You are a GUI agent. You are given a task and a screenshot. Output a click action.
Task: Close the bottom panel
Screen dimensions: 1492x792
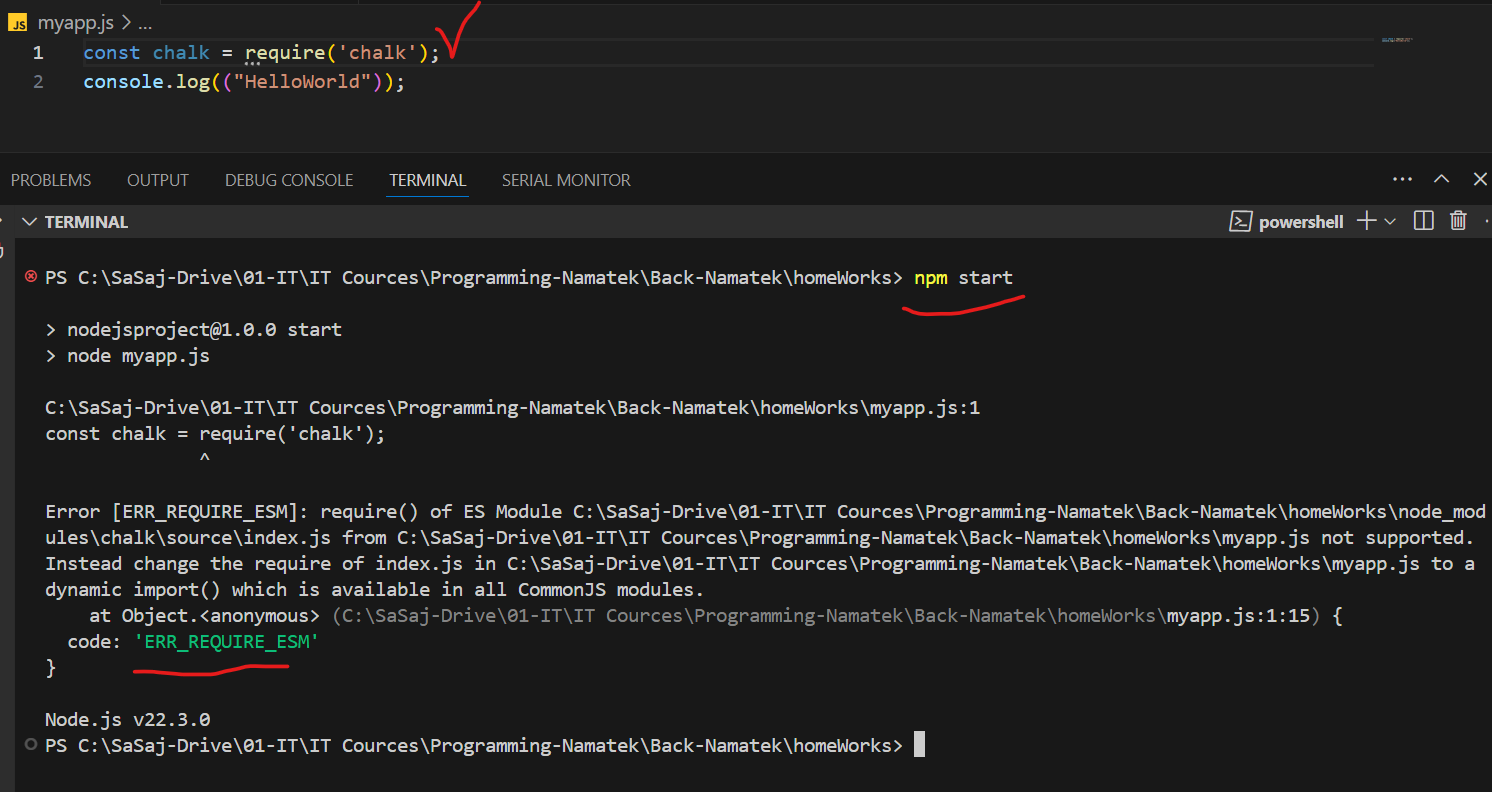1480,180
